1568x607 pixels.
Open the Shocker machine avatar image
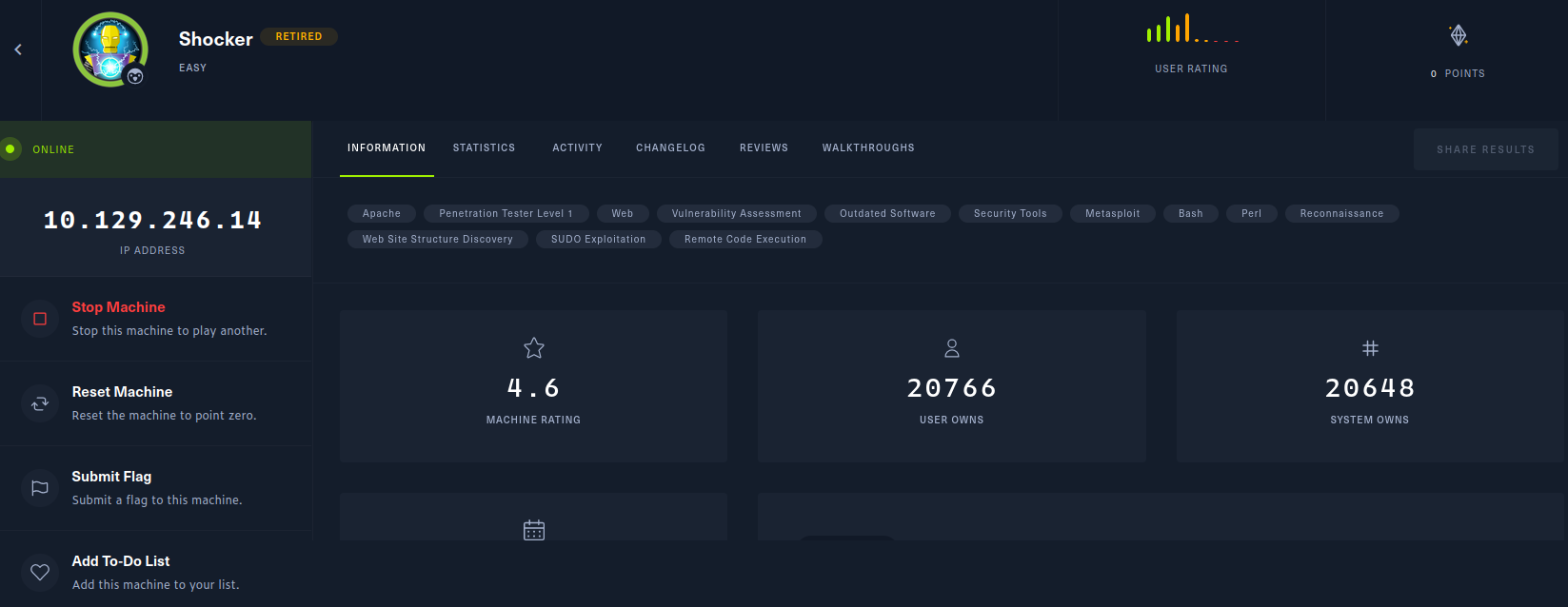110,49
